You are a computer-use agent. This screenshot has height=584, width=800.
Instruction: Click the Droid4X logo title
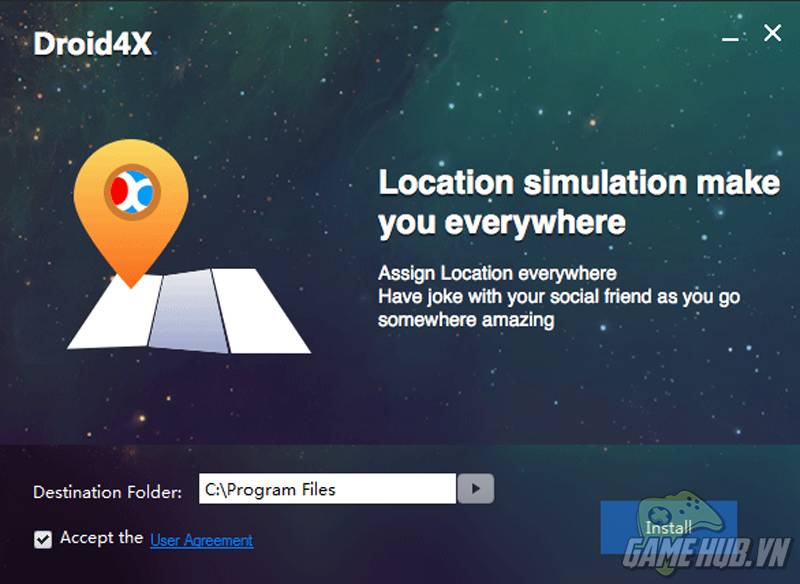click(92, 44)
